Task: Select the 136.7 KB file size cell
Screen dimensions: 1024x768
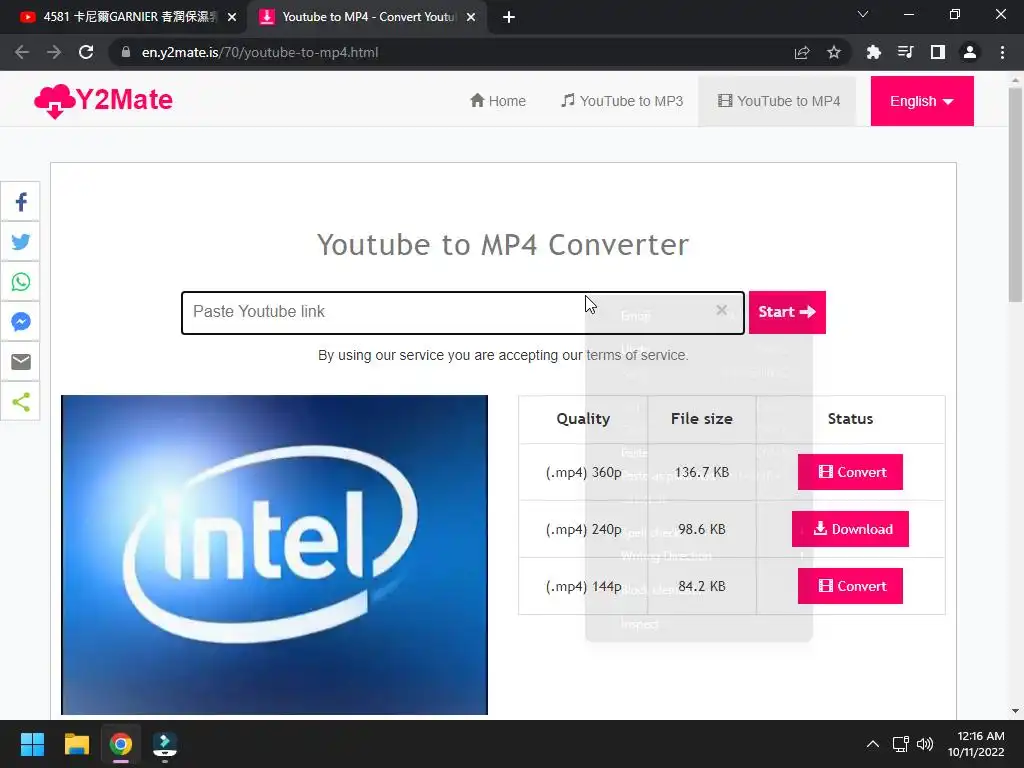Action: click(x=702, y=472)
